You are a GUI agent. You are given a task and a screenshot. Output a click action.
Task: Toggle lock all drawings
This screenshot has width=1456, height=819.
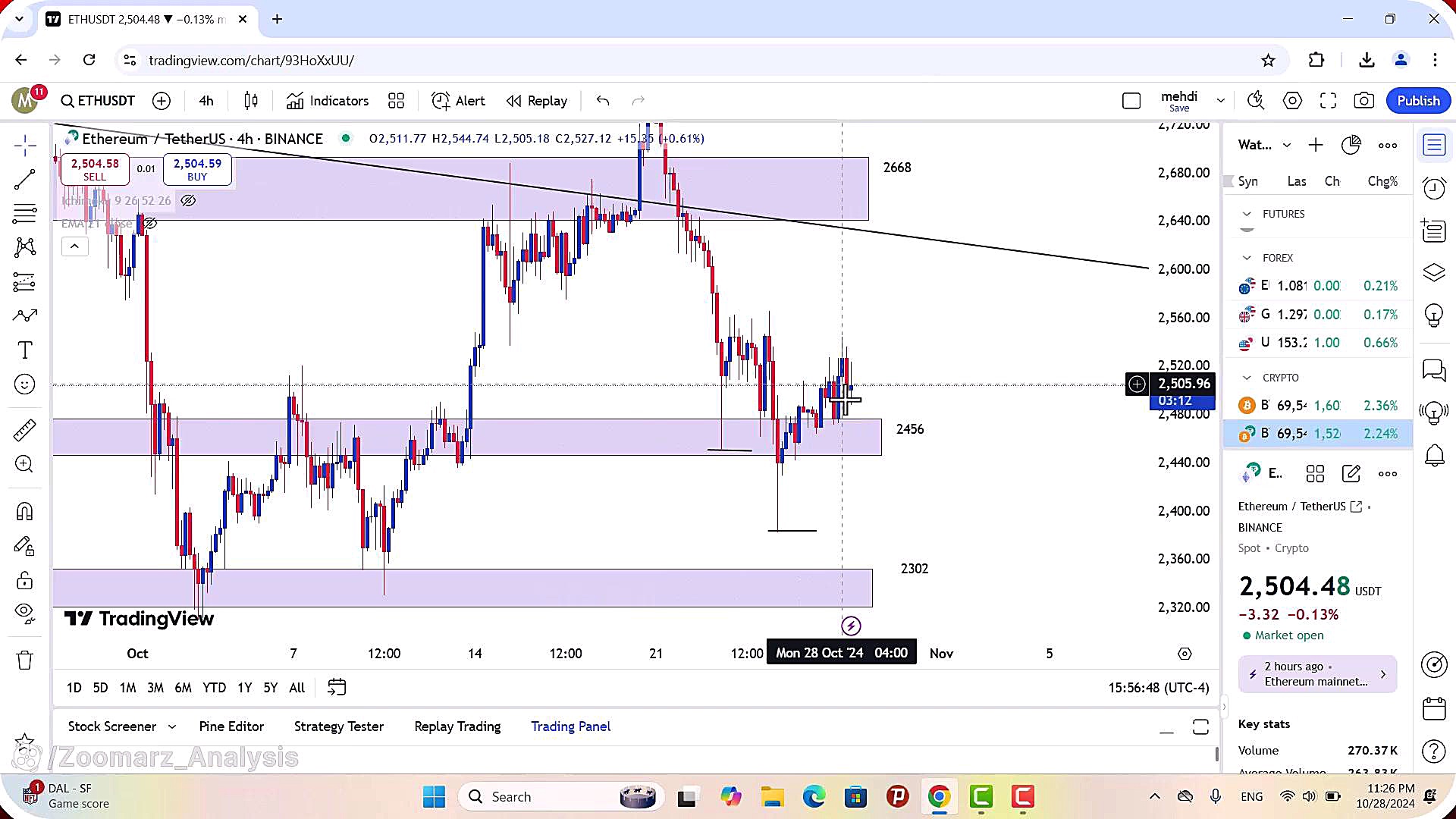pos(25,581)
